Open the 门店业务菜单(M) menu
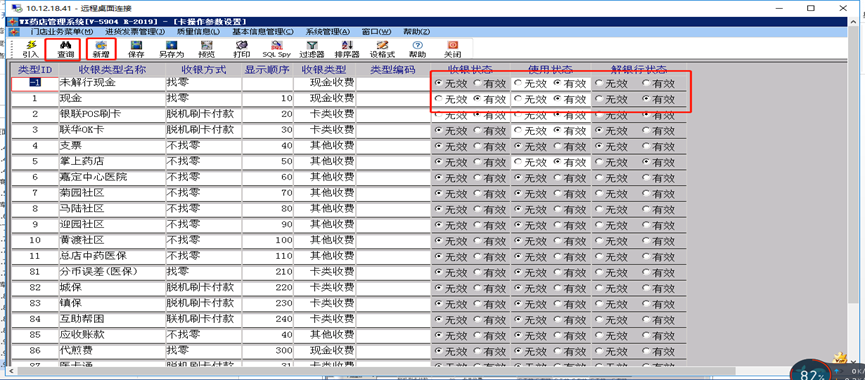Image resolution: width=865 pixels, height=380 pixels. pyautogui.click(x=61, y=32)
